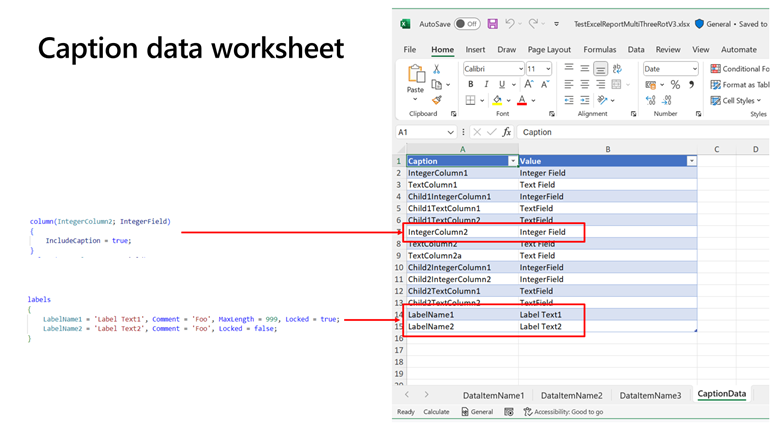Open the DataItemName2 sheet tab

(x=572, y=396)
